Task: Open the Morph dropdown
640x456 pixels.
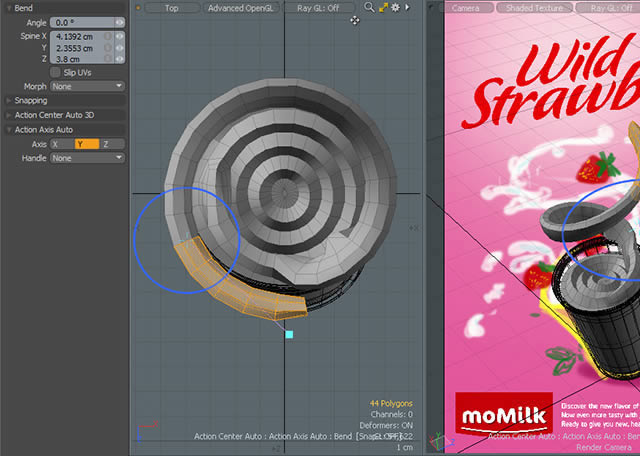Action: click(87, 86)
